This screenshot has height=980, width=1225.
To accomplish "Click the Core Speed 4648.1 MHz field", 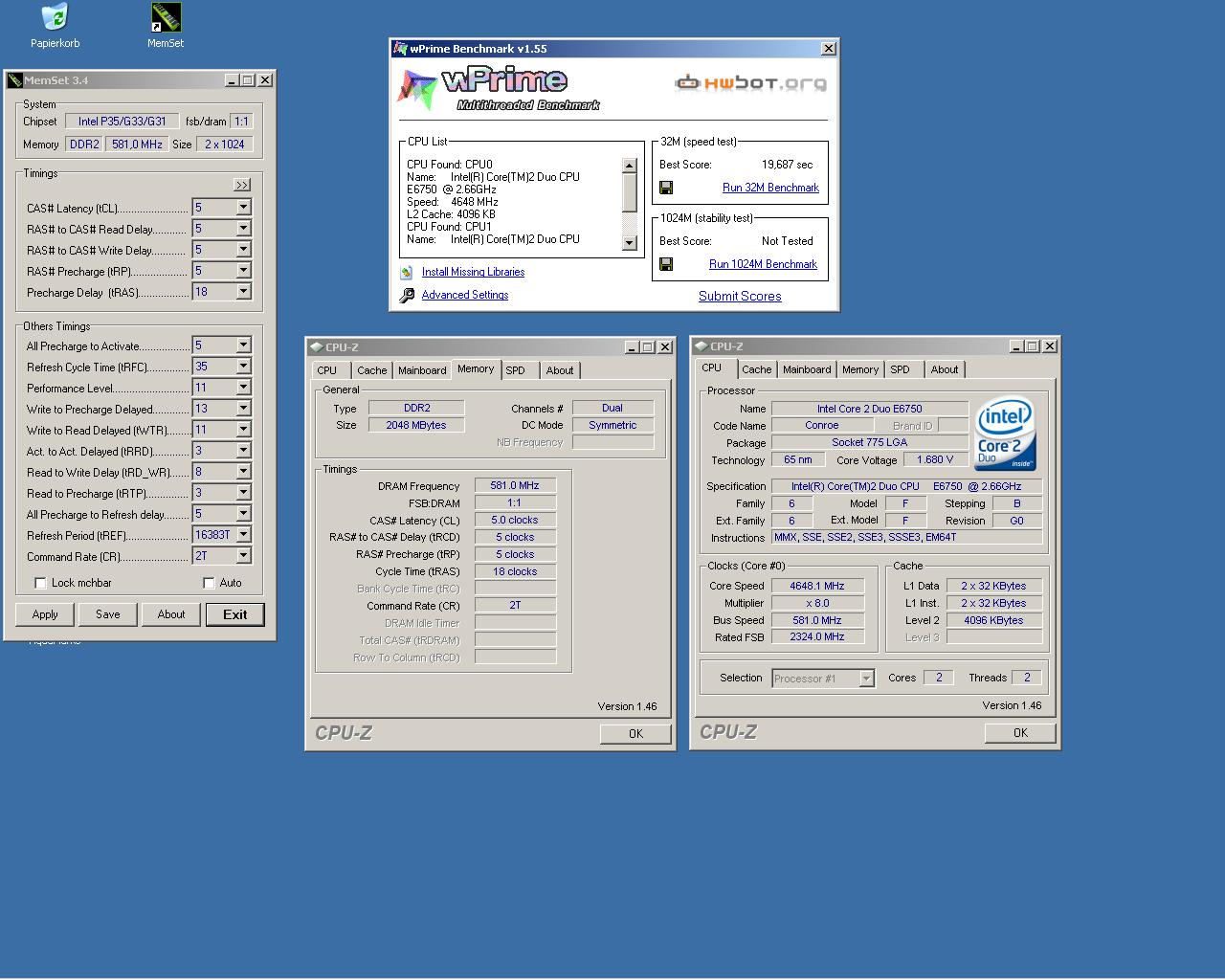I will point(817,586).
